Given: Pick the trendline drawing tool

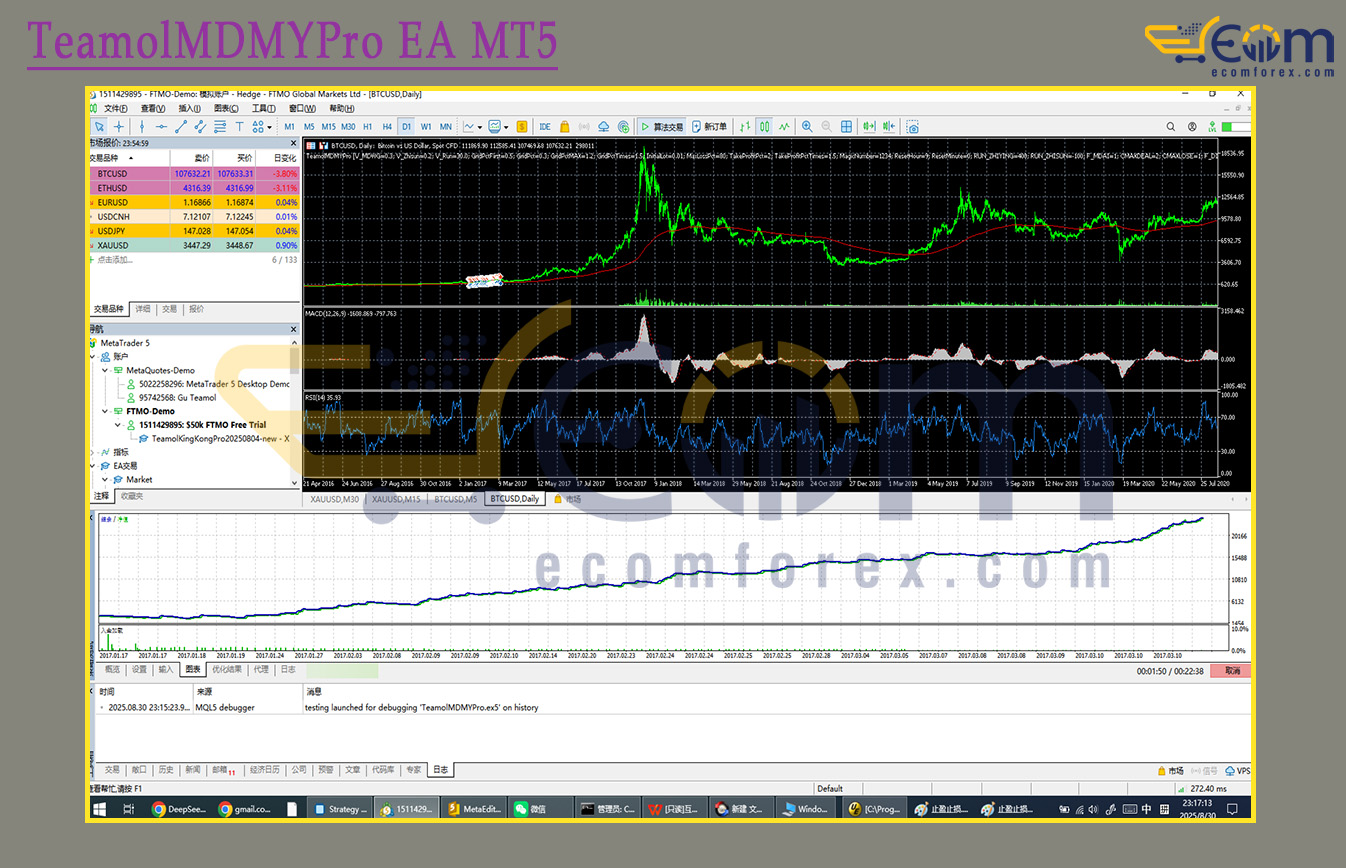Looking at the screenshot, I should [181, 127].
